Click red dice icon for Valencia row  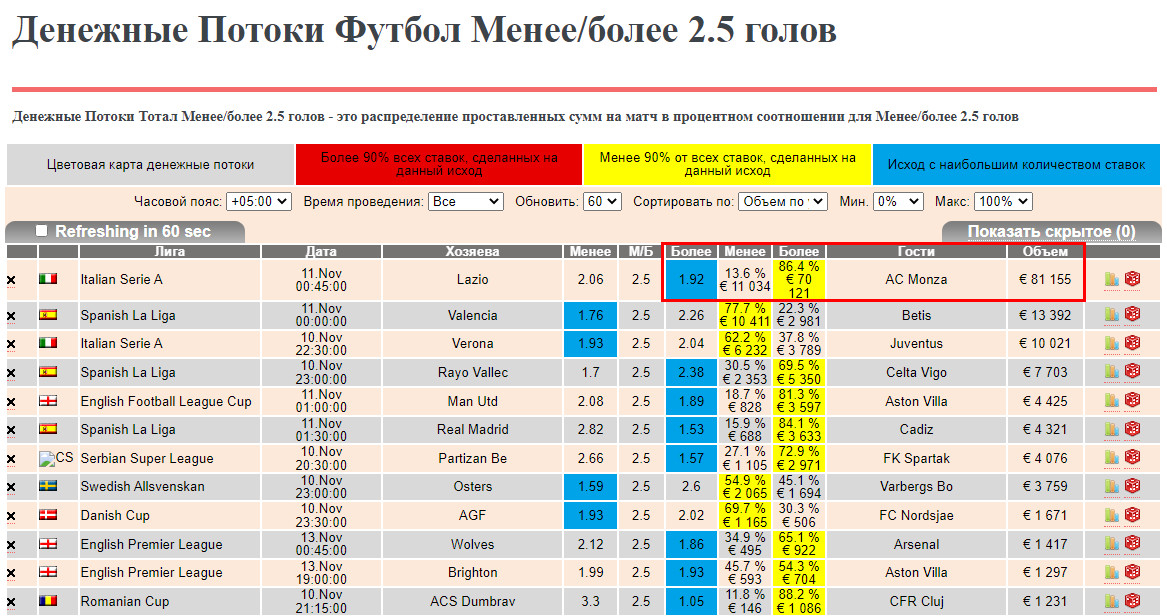[1132, 314]
